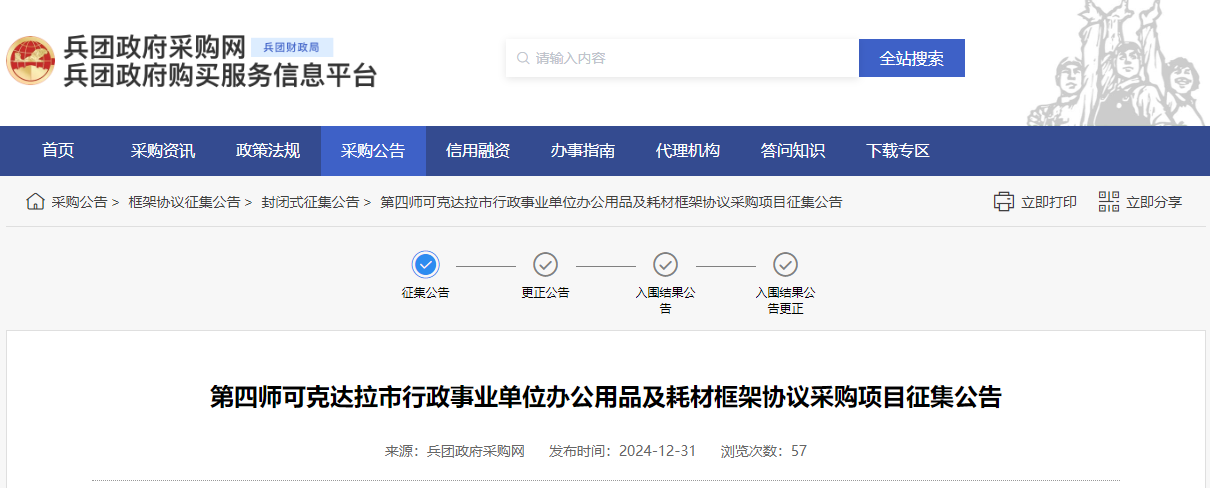Open the 下载专区 nav item
The image size is (1210, 488).
point(898,151)
